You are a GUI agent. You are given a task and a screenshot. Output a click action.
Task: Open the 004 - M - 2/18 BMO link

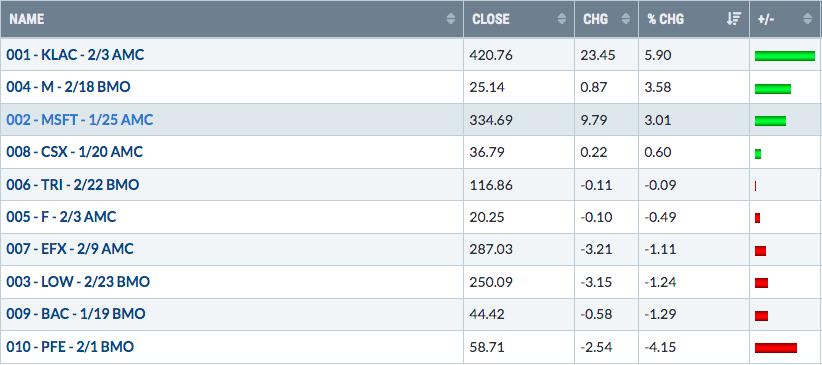(x=68, y=87)
